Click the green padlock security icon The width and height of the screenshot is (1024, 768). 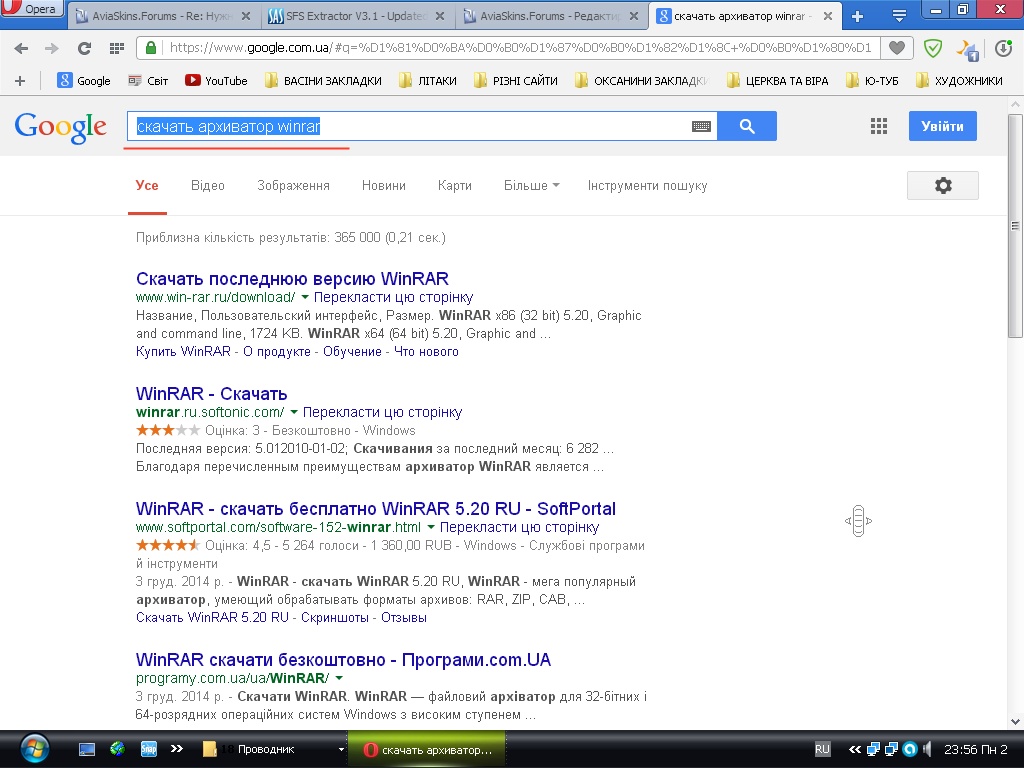tap(151, 48)
